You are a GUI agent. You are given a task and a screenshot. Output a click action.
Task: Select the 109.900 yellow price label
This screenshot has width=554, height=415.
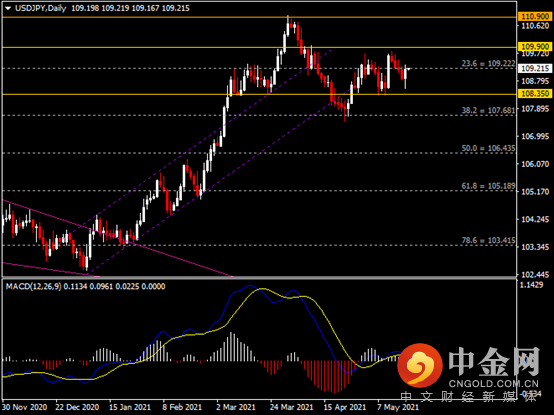click(535, 47)
